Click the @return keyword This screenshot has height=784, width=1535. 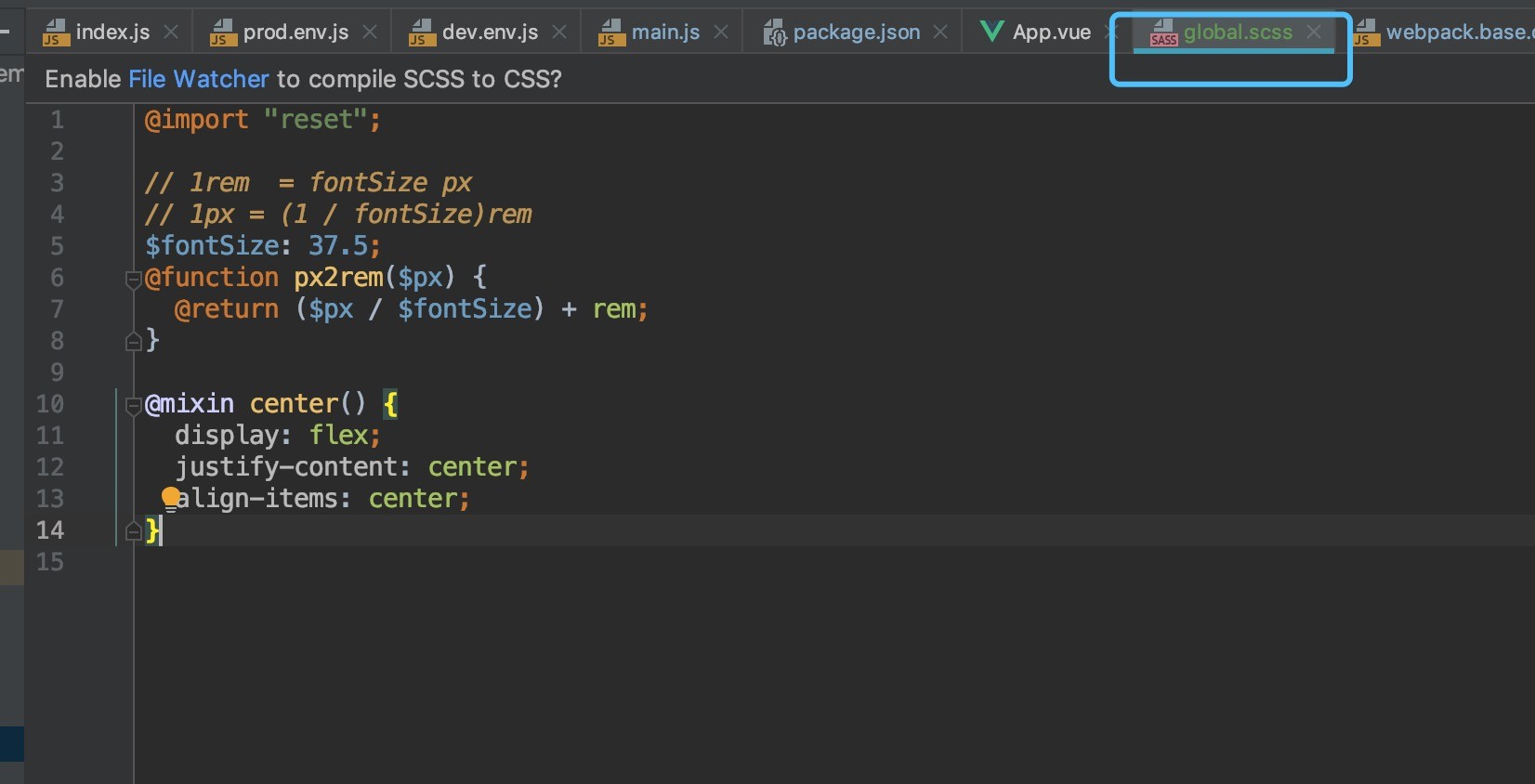click(226, 309)
